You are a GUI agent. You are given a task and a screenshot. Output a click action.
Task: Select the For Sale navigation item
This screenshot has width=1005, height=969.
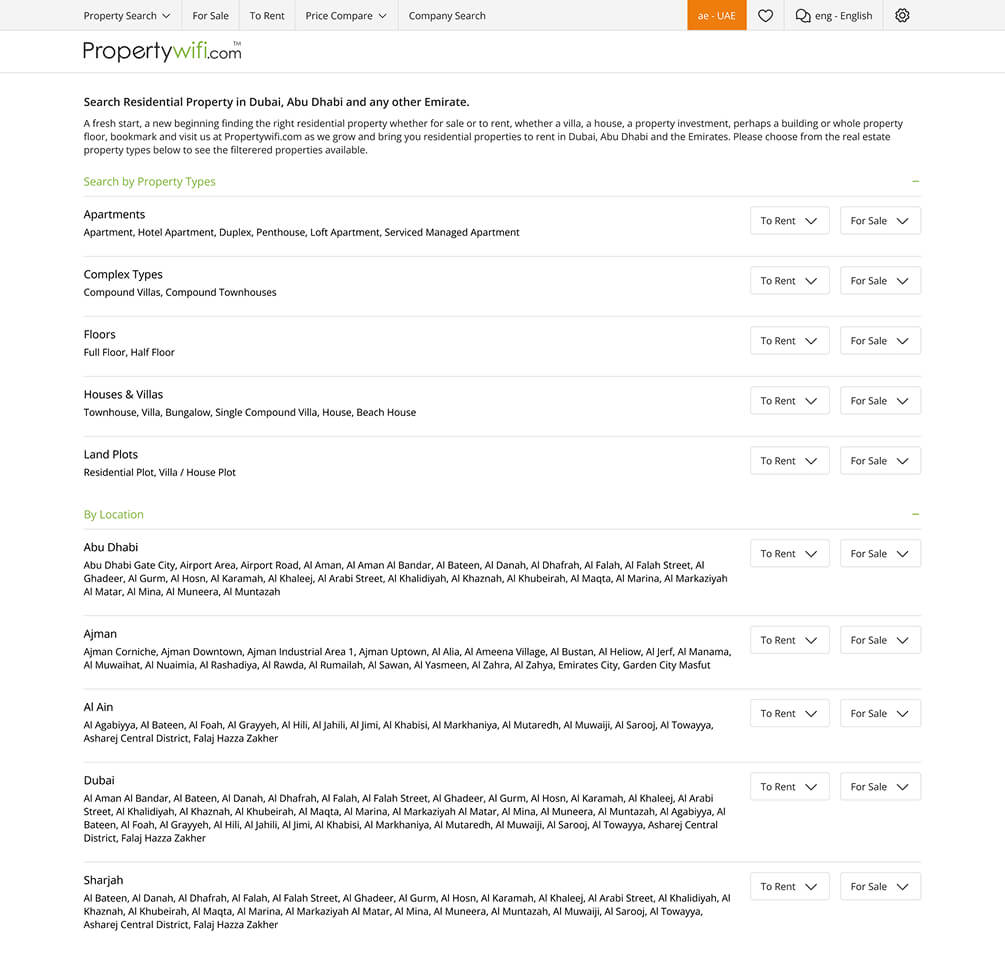click(x=210, y=16)
